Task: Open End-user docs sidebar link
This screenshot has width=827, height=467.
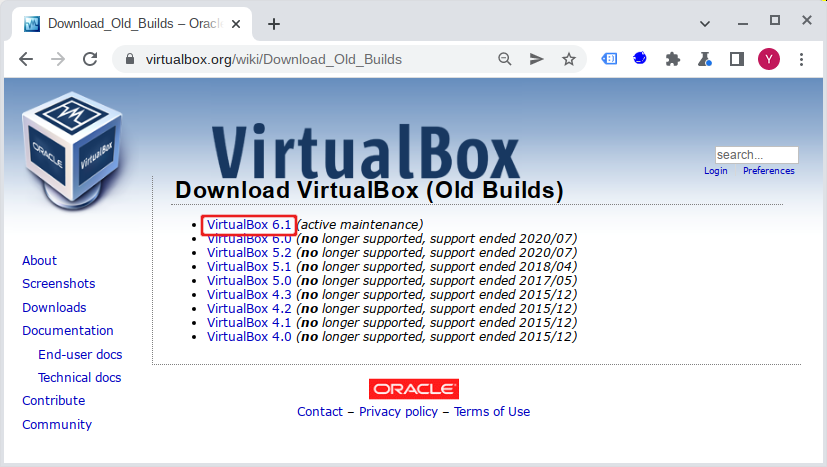Action: click(80, 355)
